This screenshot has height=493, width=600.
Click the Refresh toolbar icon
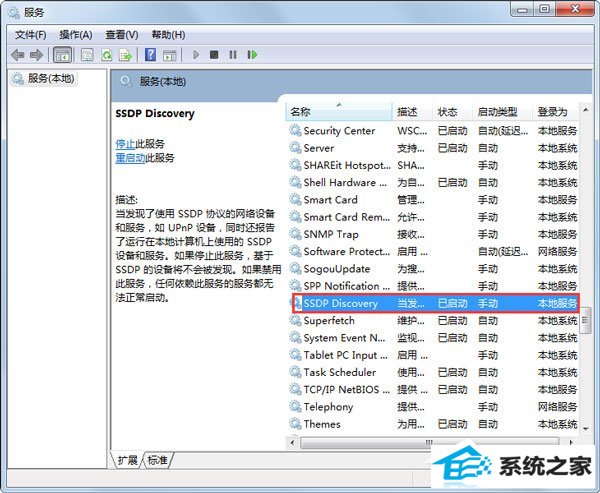[x=107, y=55]
